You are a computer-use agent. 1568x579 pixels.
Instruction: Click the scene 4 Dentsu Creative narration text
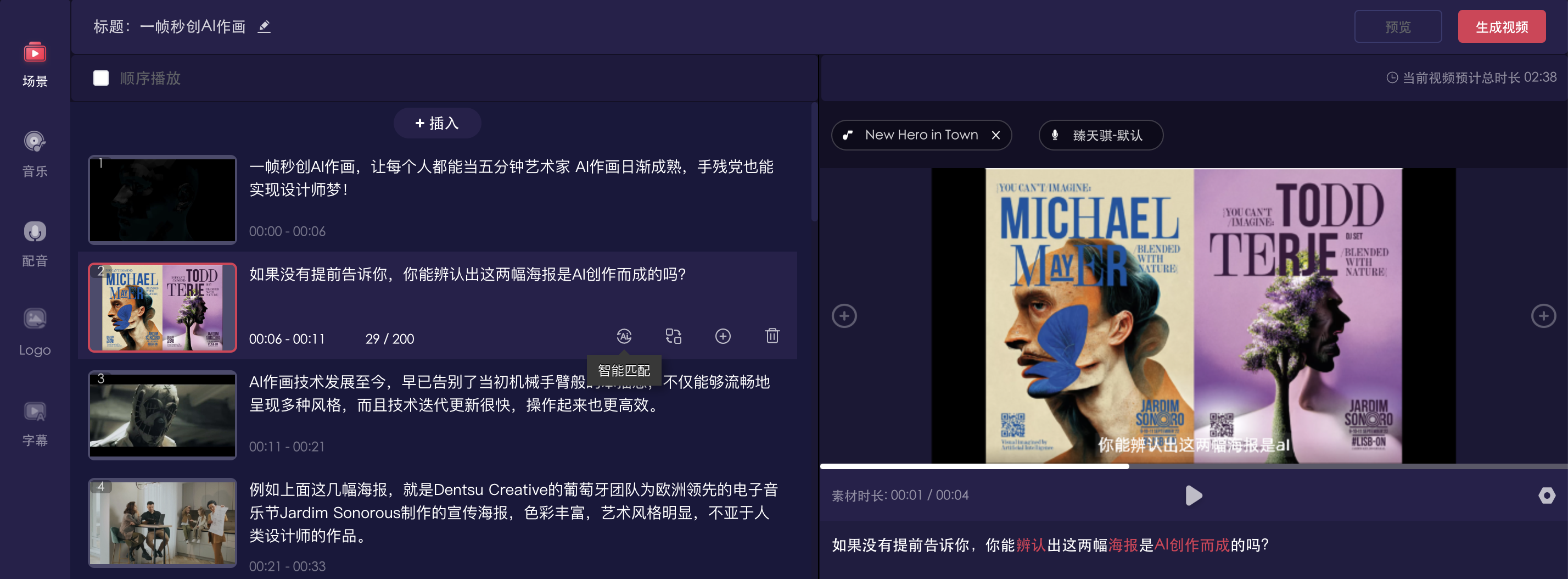(513, 513)
